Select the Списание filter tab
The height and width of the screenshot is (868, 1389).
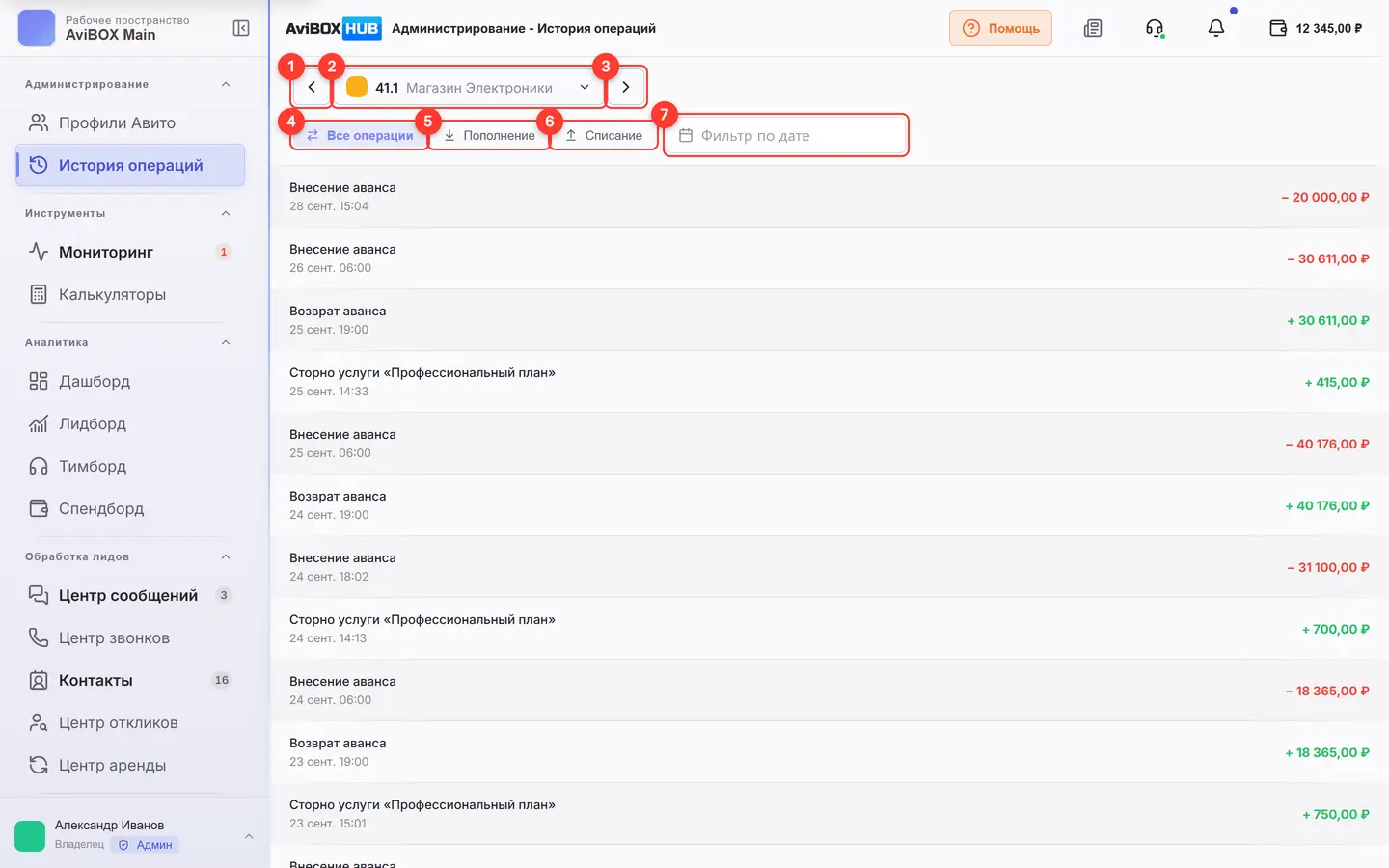(x=604, y=135)
